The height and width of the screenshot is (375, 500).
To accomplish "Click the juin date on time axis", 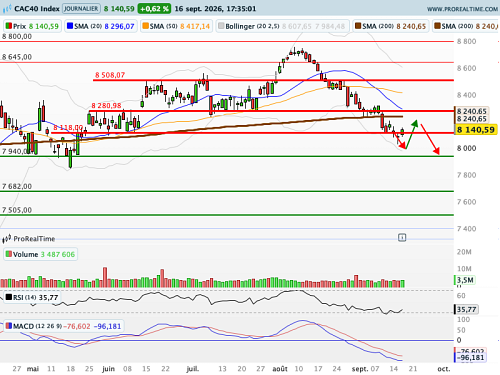I will point(108,369).
